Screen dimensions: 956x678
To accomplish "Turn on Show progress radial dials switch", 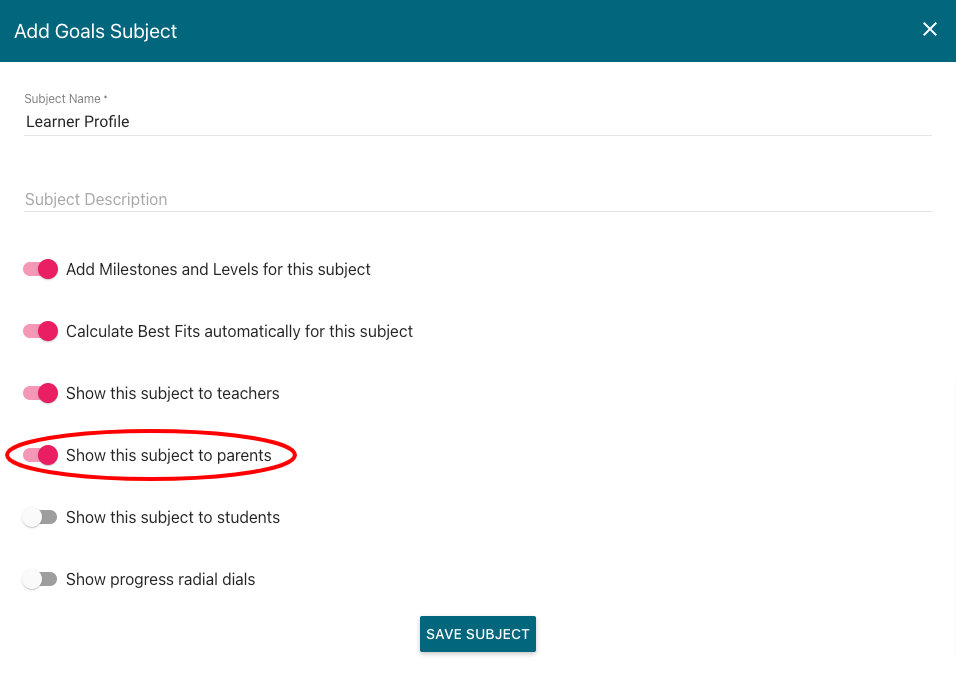I will [x=40, y=579].
